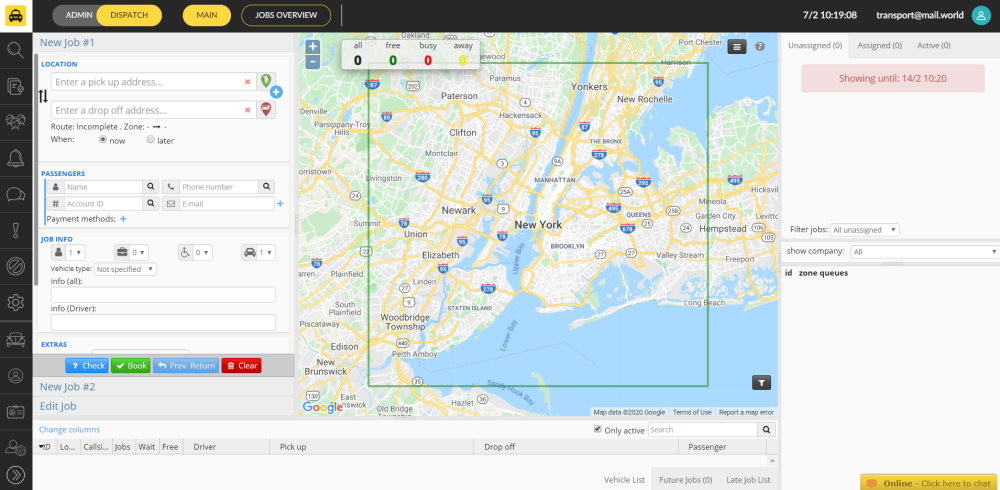1000x490 pixels.
Task: Clear the pick up address field
Action: coord(247,82)
